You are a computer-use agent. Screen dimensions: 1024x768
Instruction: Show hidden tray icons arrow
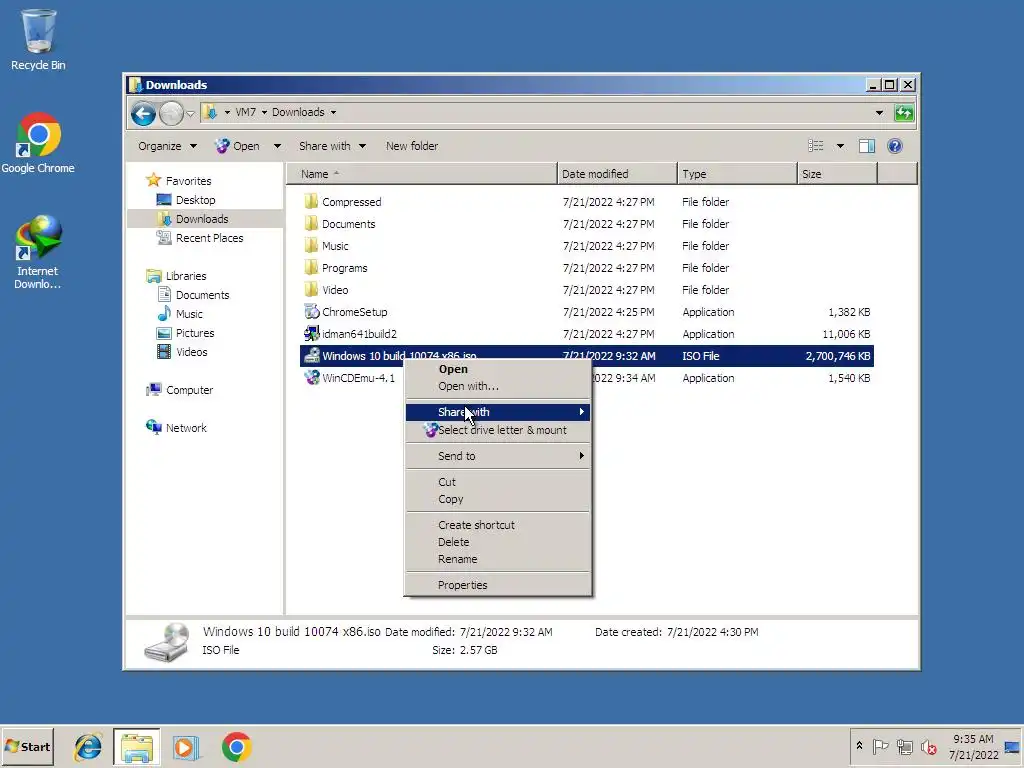point(859,746)
